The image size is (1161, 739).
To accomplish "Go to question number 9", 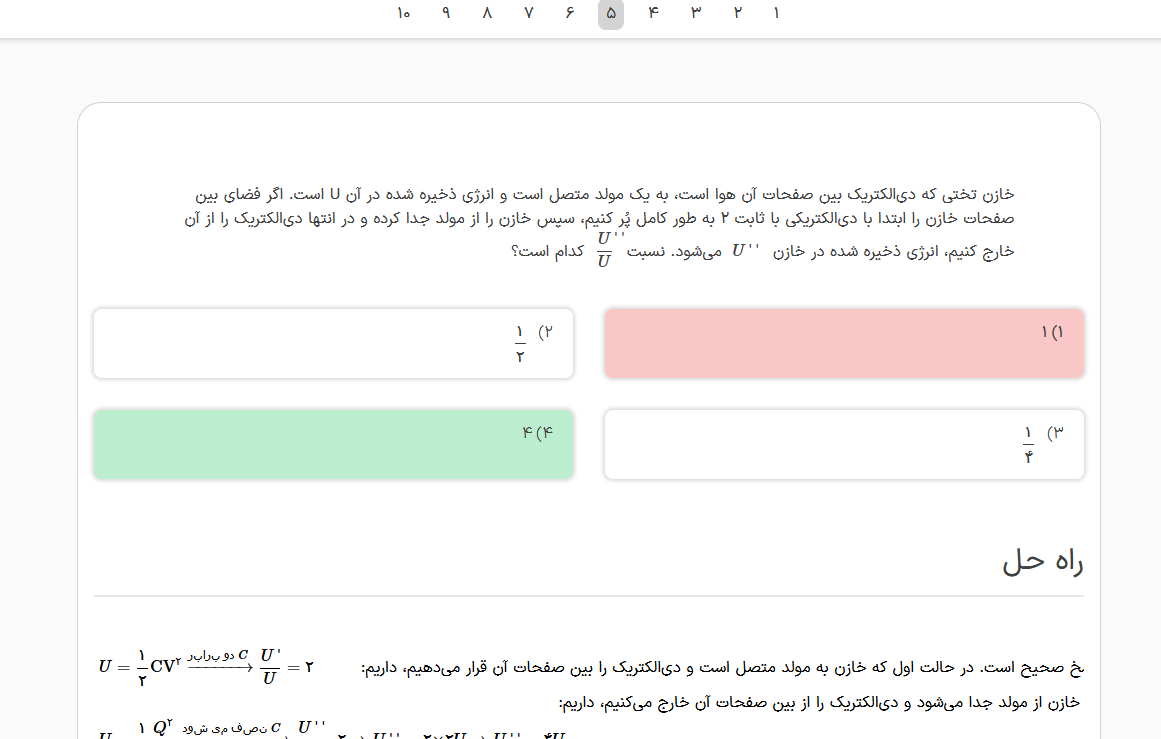I will pyautogui.click(x=445, y=14).
